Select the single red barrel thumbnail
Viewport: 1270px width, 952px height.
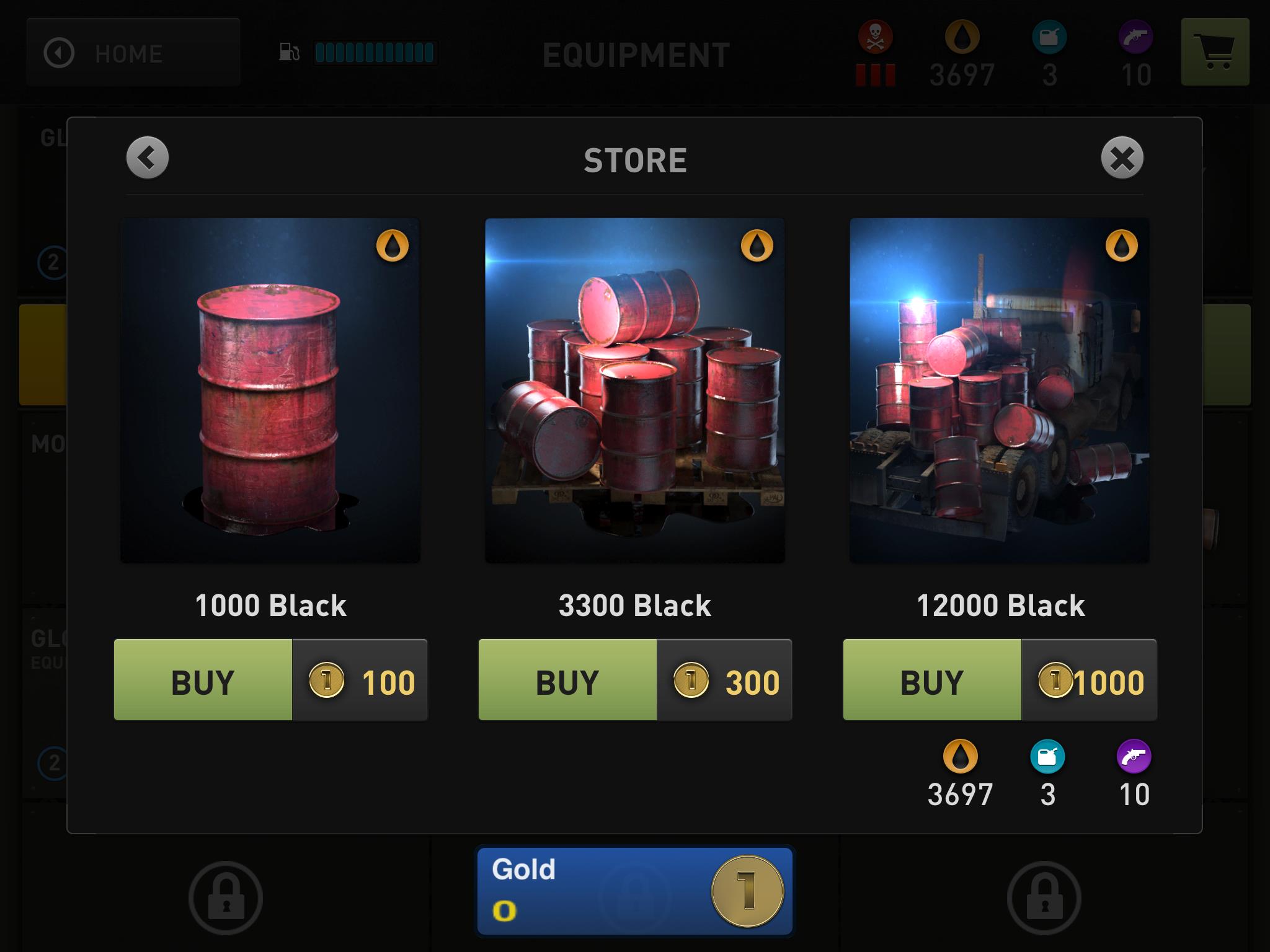(x=270, y=390)
